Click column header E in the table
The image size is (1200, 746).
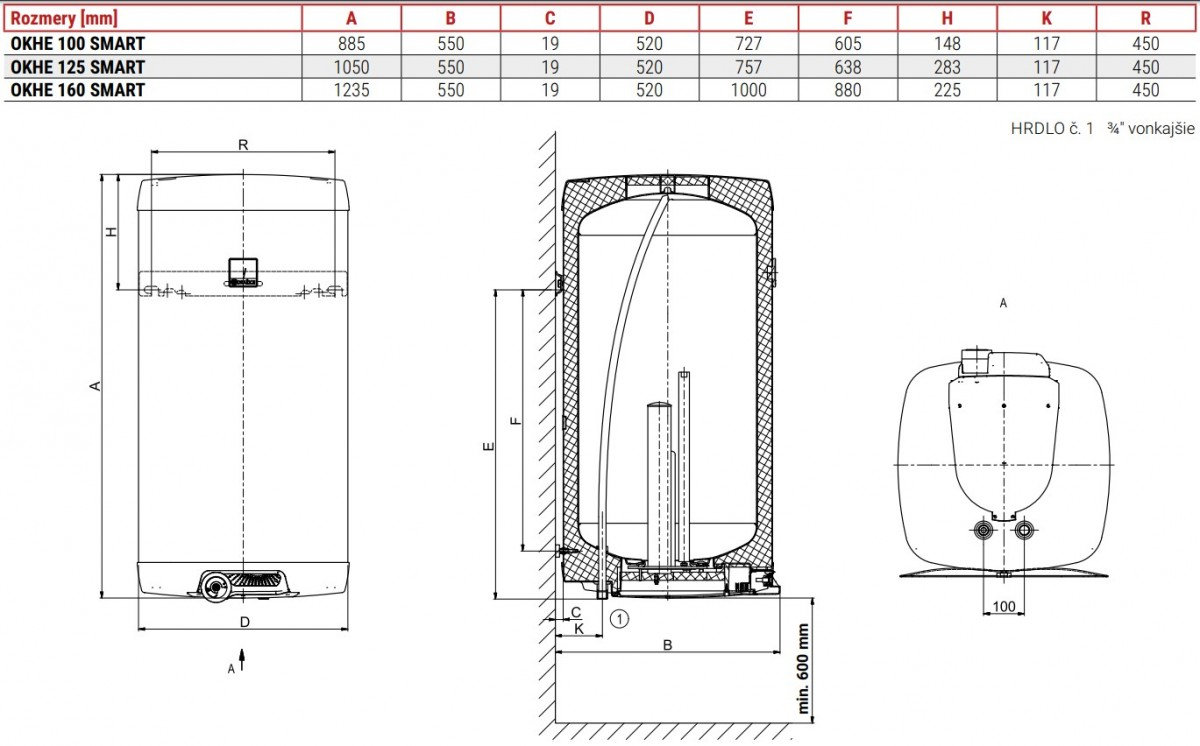tap(748, 17)
